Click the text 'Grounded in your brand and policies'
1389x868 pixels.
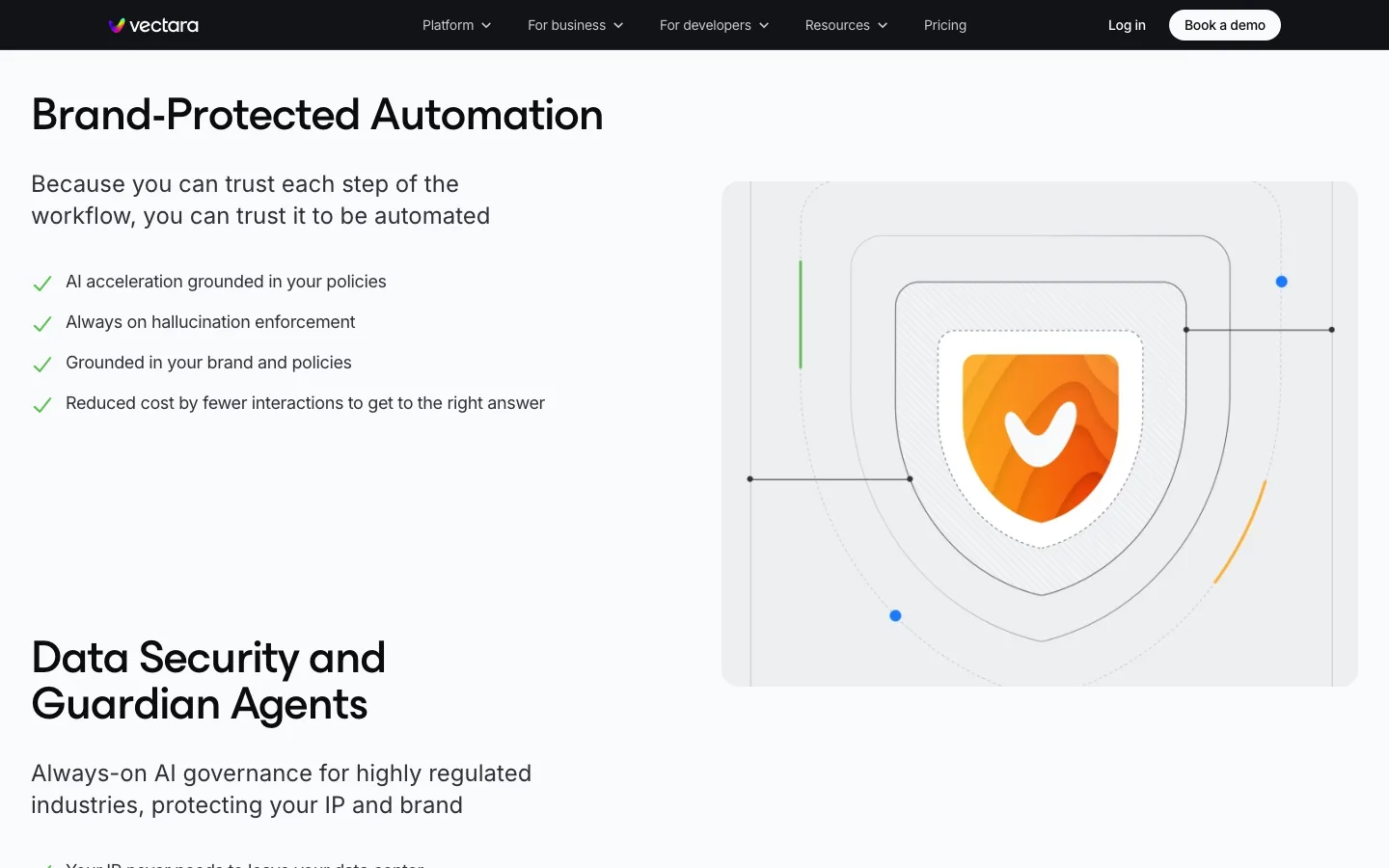(208, 363)
